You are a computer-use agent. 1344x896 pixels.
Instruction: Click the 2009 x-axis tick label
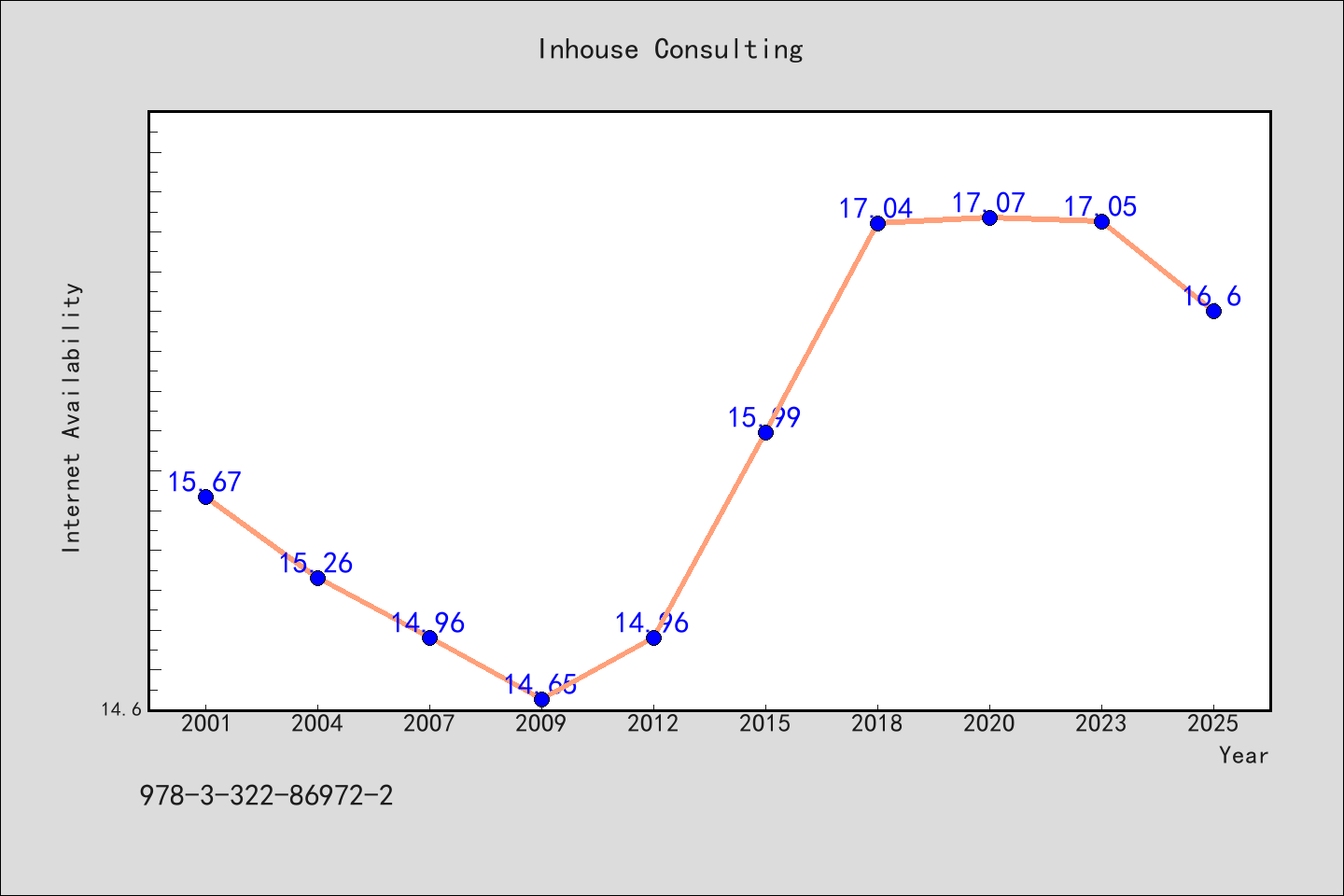[x=541, y=723]
